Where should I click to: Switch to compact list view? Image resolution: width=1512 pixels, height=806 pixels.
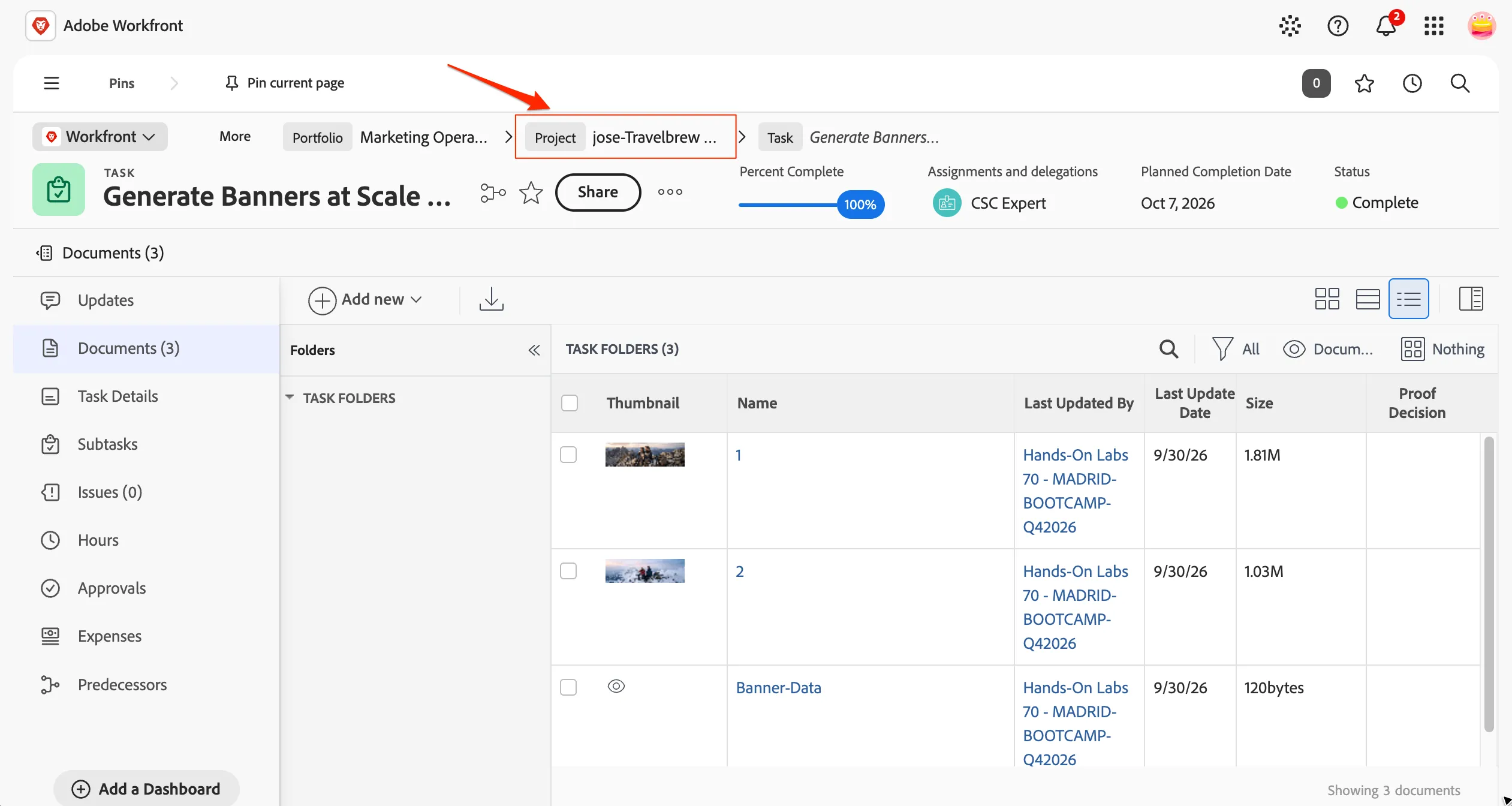pos(1409,299)
